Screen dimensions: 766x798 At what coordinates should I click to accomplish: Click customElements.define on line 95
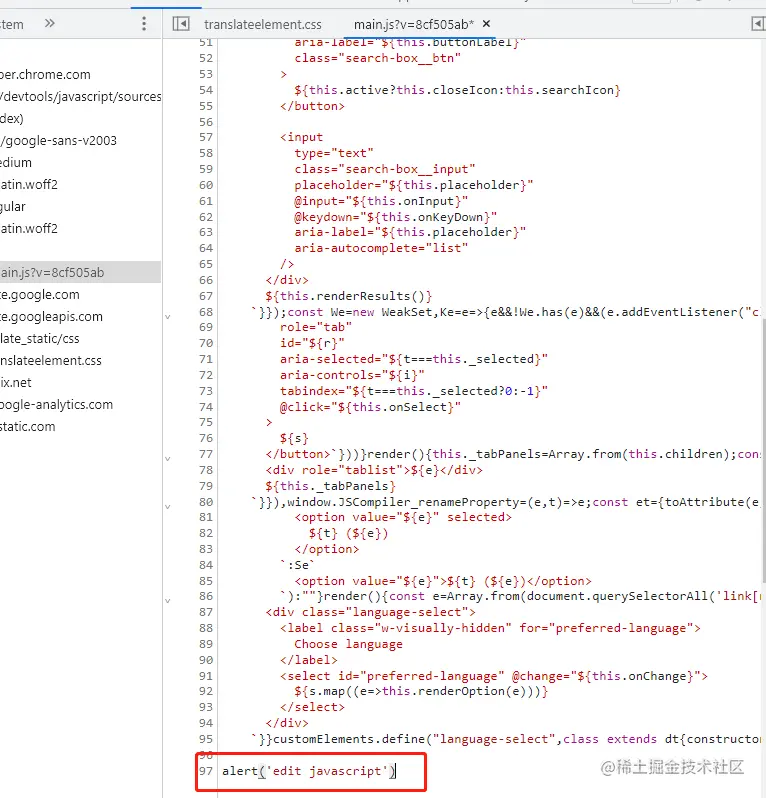coord(349,739)
